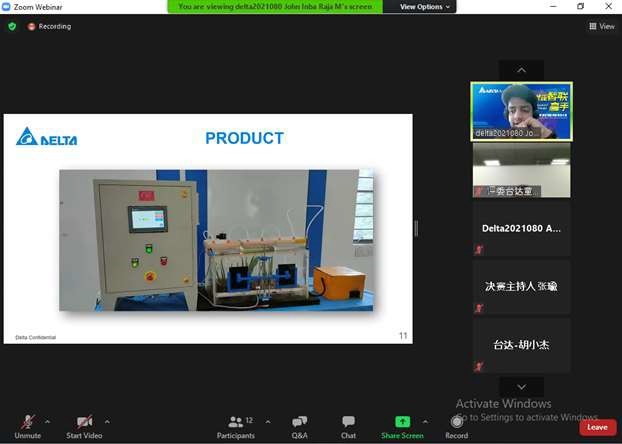Image resolution: width=622 pixels, height=444 pixels.
Task: Open the View layout menu
Action: tap(602, 26)
